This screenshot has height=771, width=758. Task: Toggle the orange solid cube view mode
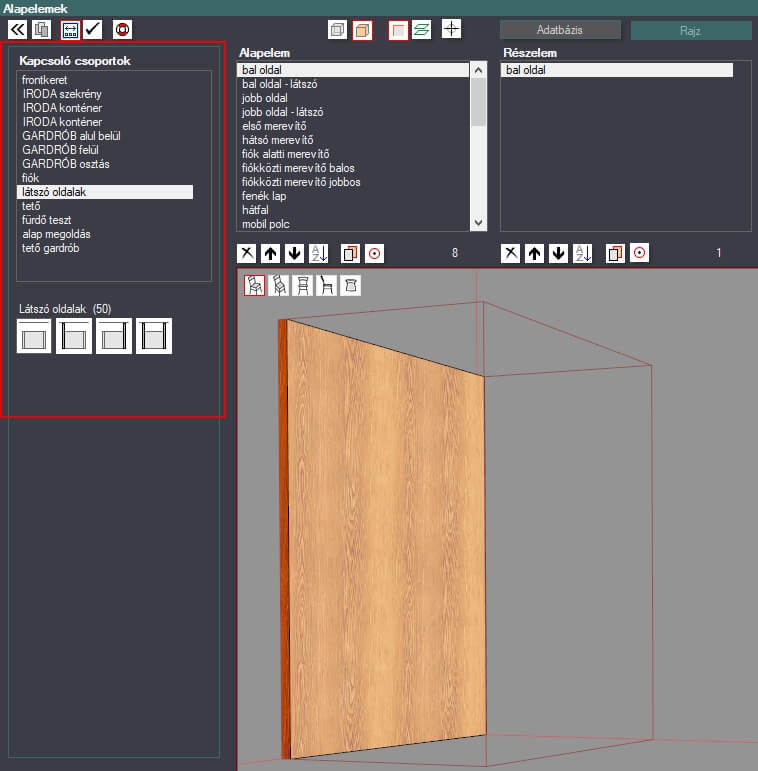point(362,29)
